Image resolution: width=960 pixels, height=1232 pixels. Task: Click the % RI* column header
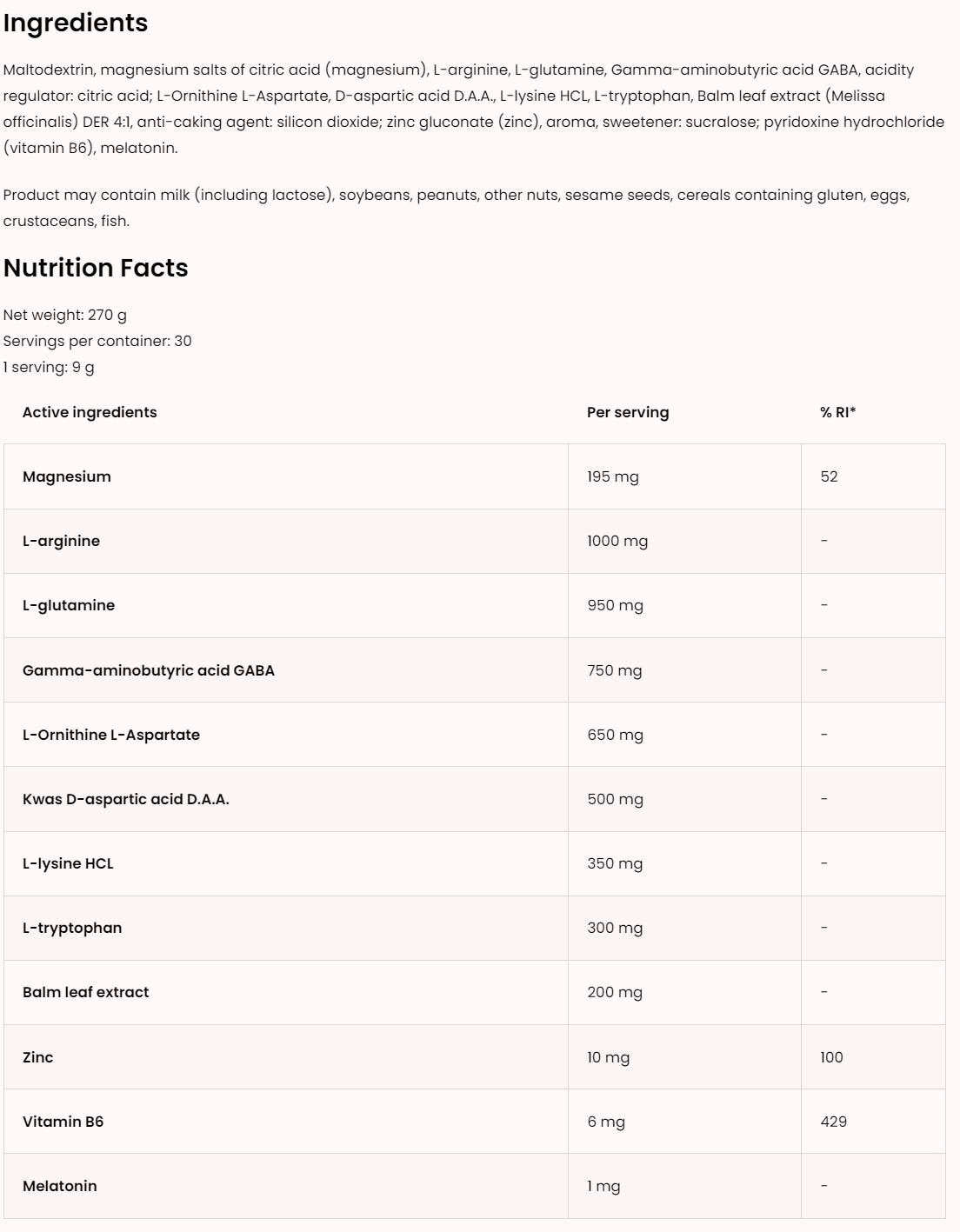(837, 412)
